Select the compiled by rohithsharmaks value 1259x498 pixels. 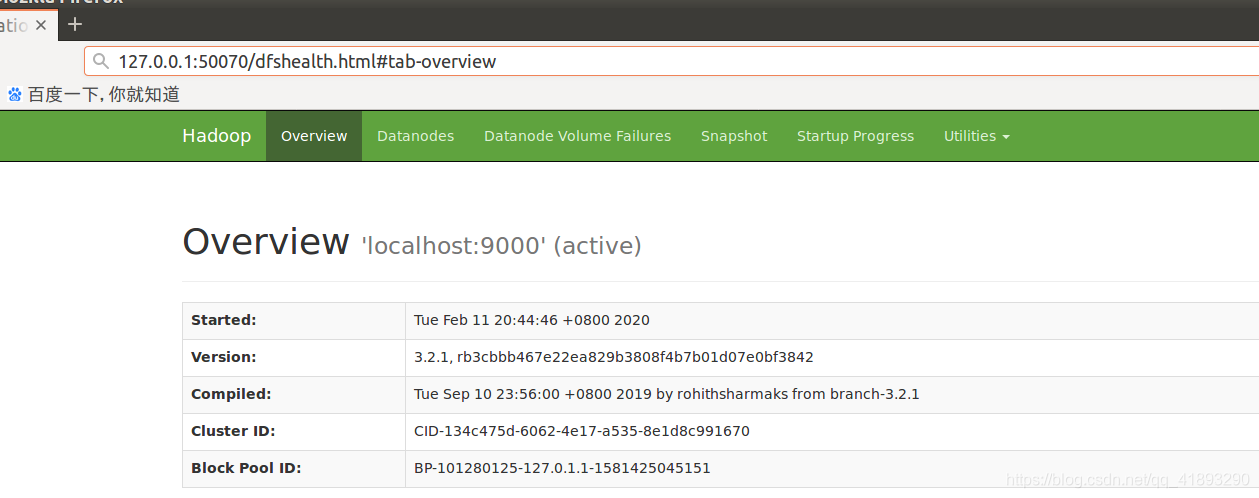tap(667, 394)
